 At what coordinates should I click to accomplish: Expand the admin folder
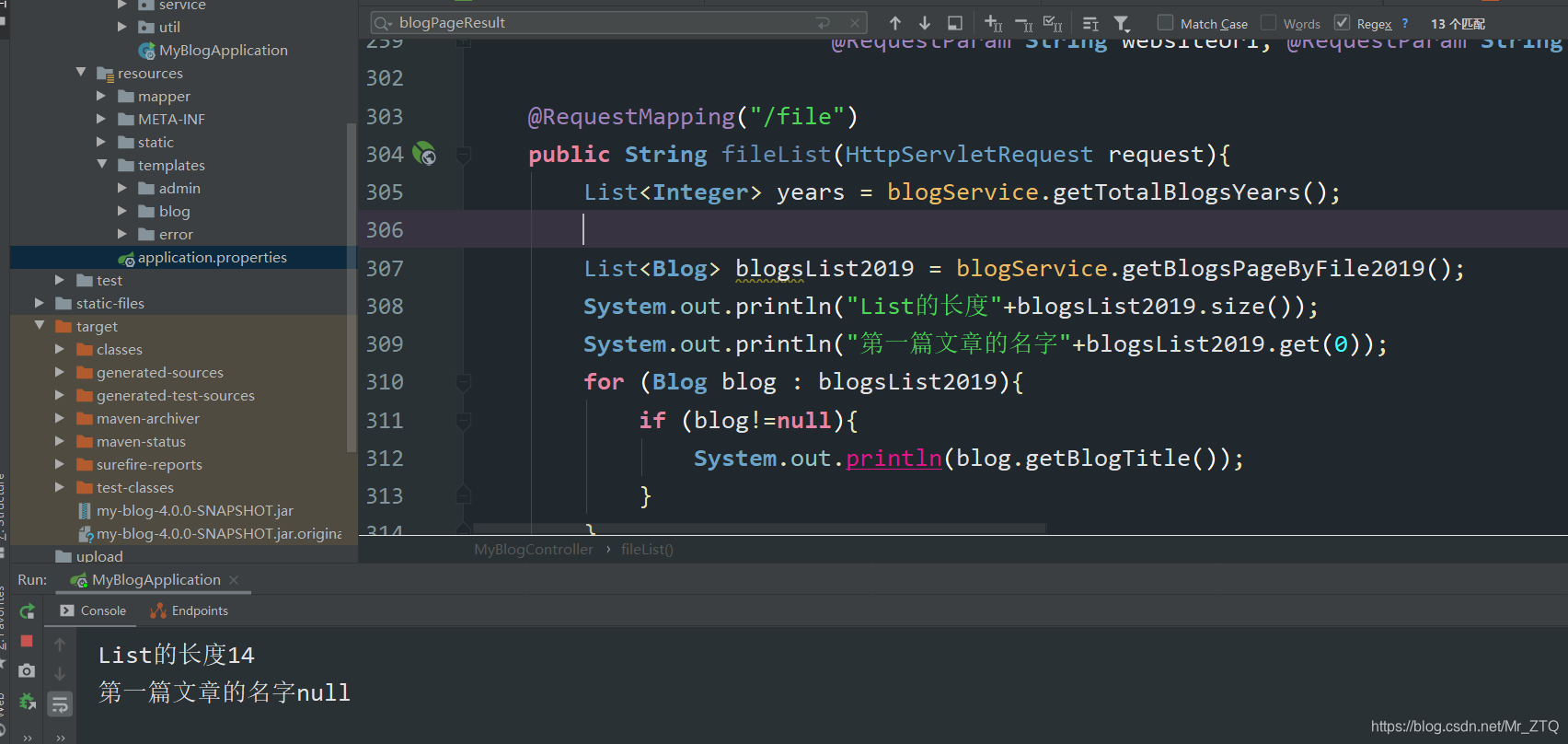[x=122, y=188]
